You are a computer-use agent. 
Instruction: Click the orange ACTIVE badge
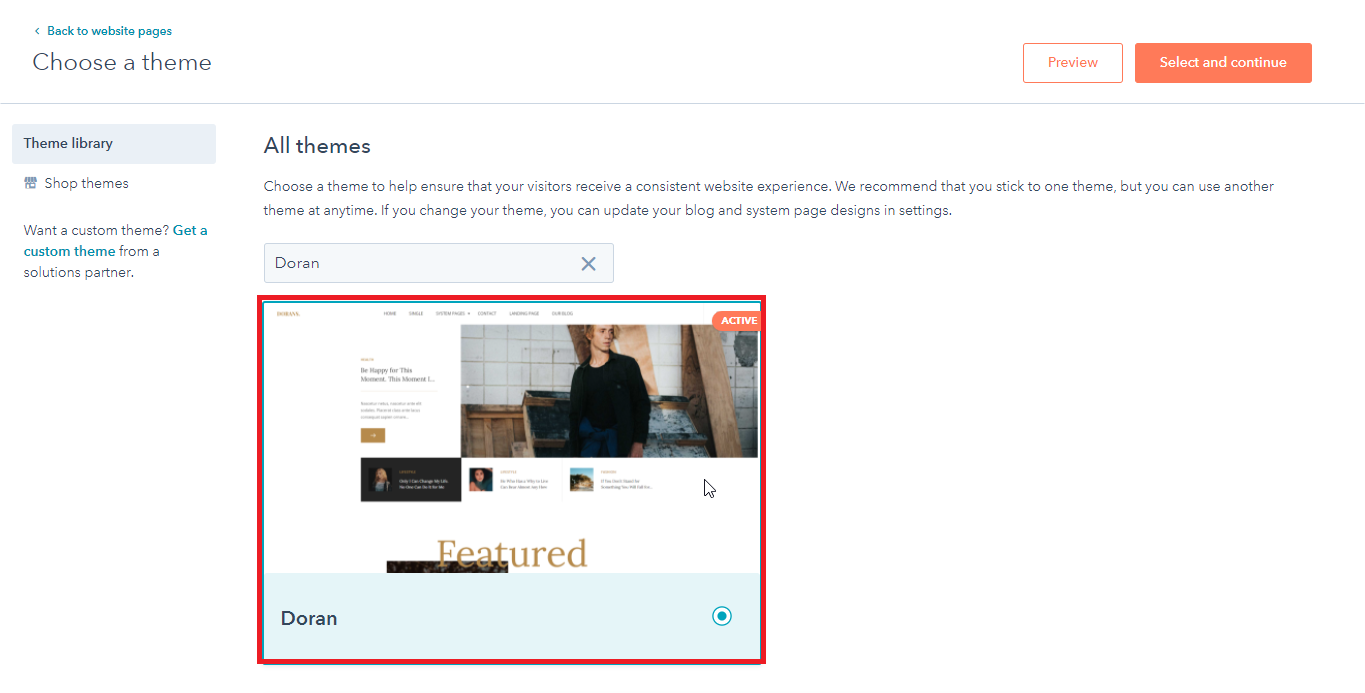click(737, 321)
